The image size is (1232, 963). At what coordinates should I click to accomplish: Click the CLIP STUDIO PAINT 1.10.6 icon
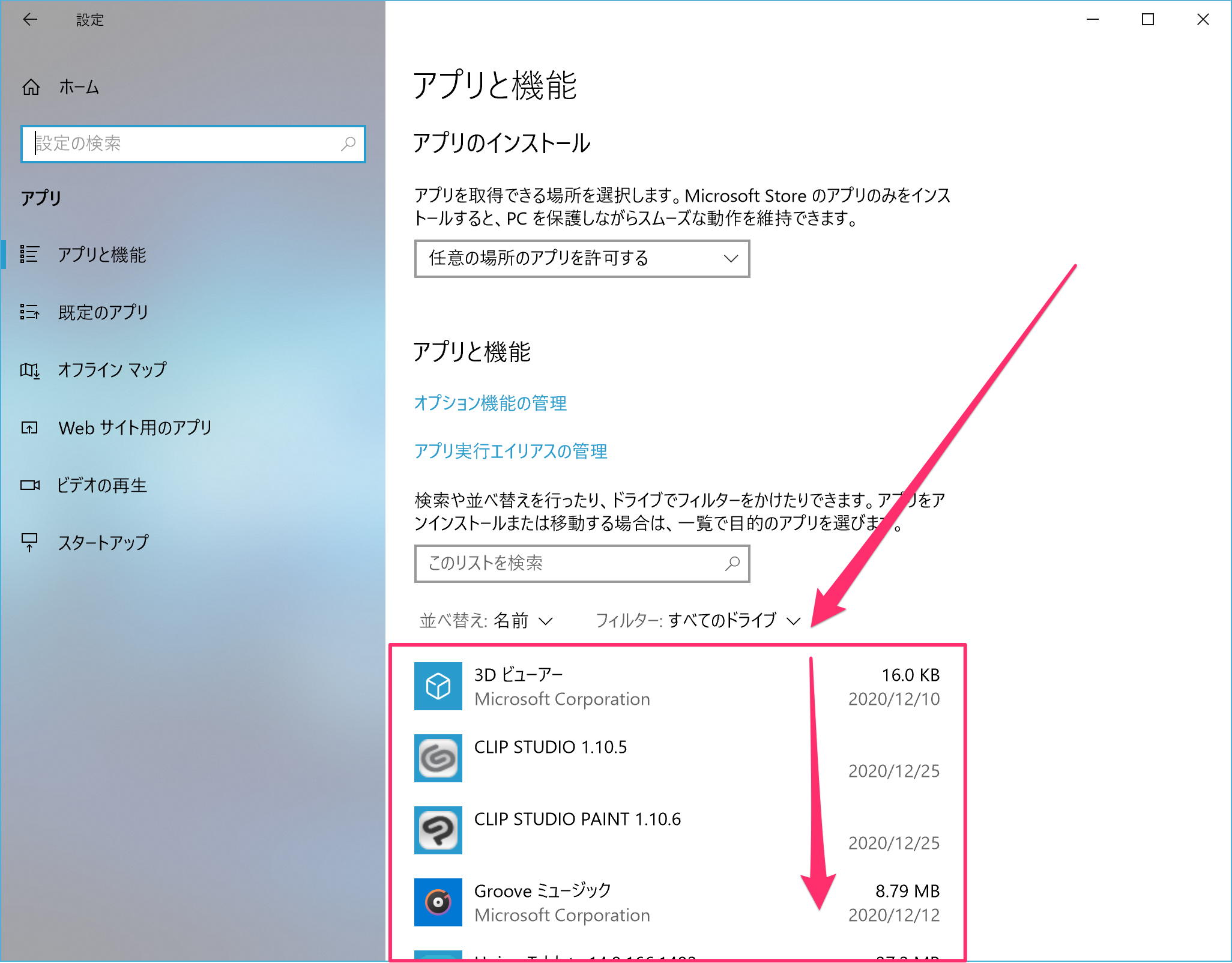438,830
